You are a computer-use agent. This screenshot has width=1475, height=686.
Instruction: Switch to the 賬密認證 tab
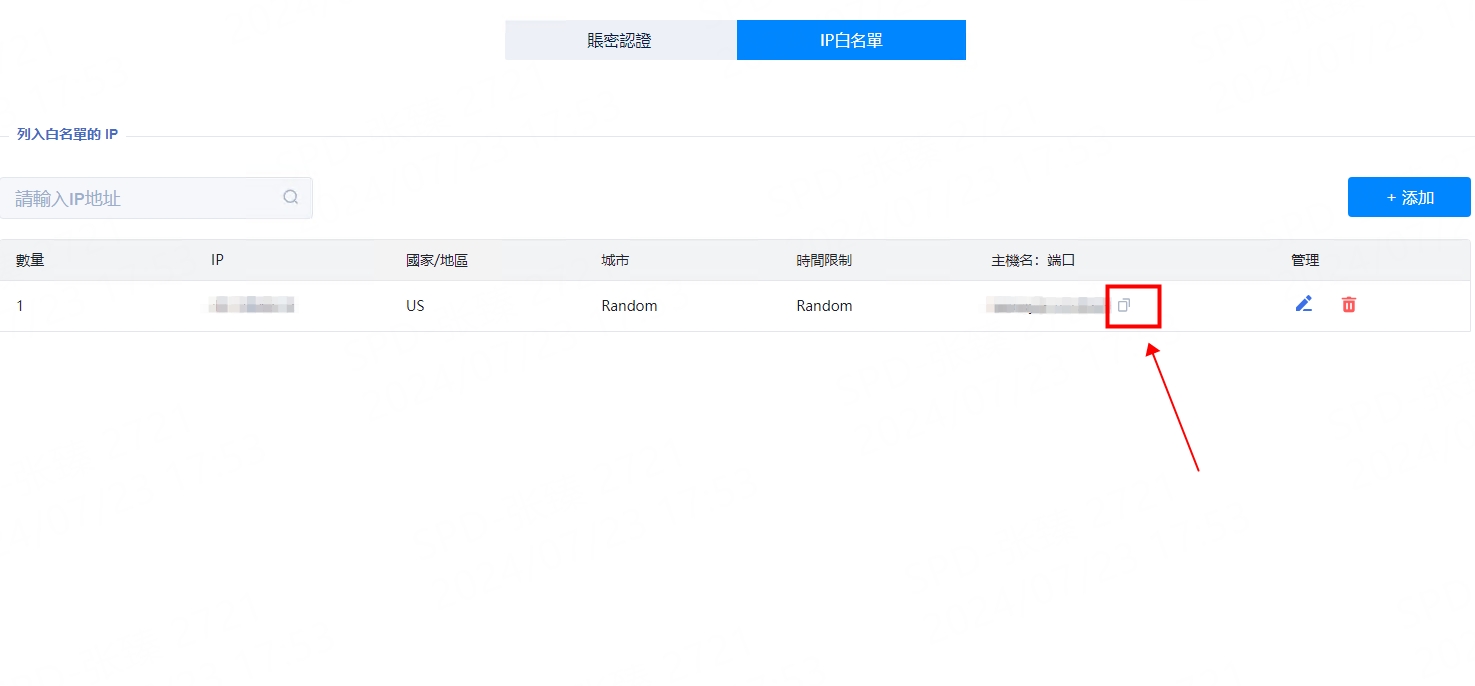click(620, 41)
